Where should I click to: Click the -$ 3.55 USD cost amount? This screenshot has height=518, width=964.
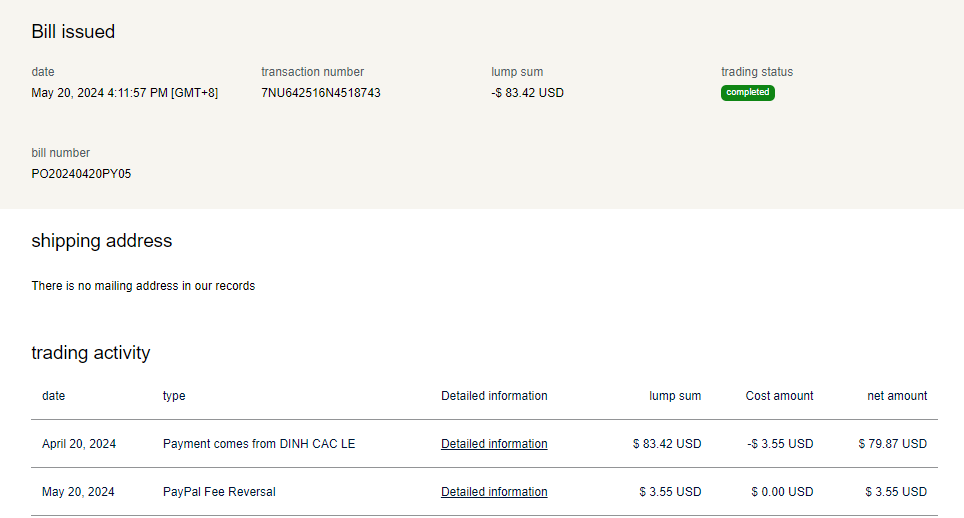point(780,444)
